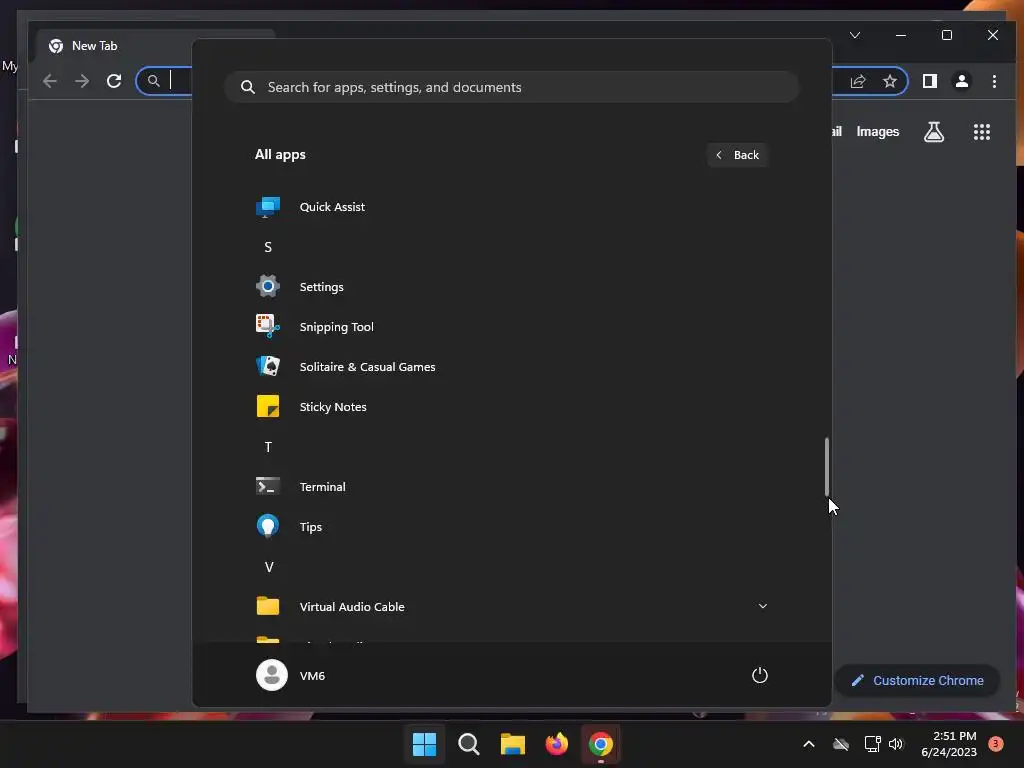Click the Back button in All apps
Viewport: 1024px width, 768px height.
737,155
